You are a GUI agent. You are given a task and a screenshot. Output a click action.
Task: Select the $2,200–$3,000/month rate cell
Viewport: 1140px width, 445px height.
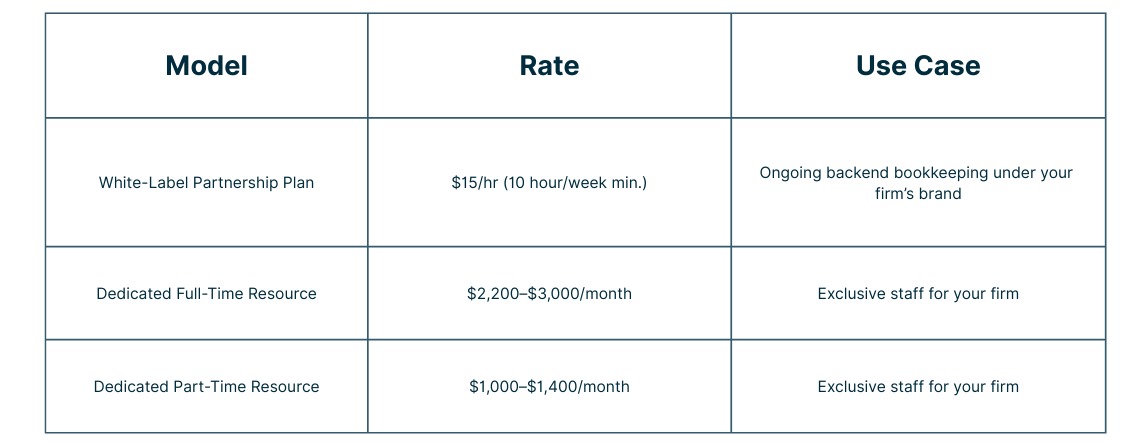(x=549, y=294)
